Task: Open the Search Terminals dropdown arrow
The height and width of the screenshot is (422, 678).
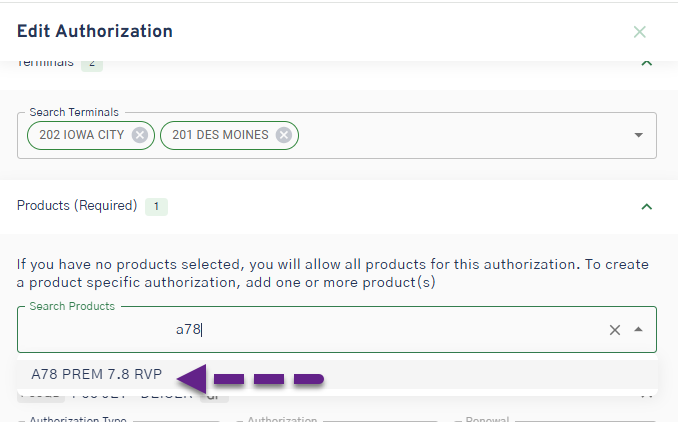Action: coord(639,136)
